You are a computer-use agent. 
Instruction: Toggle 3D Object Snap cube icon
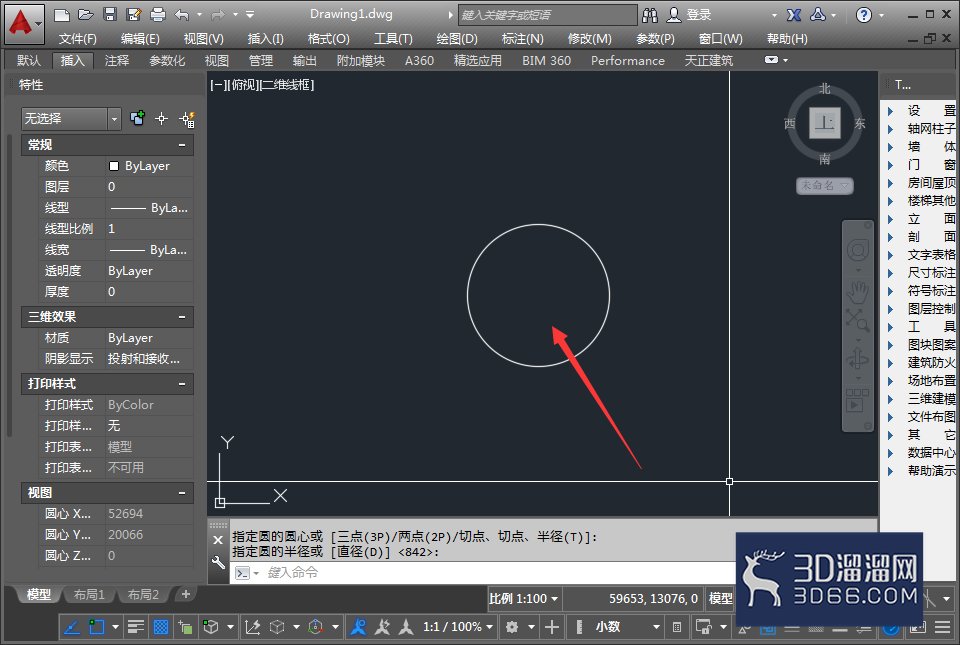211,627
